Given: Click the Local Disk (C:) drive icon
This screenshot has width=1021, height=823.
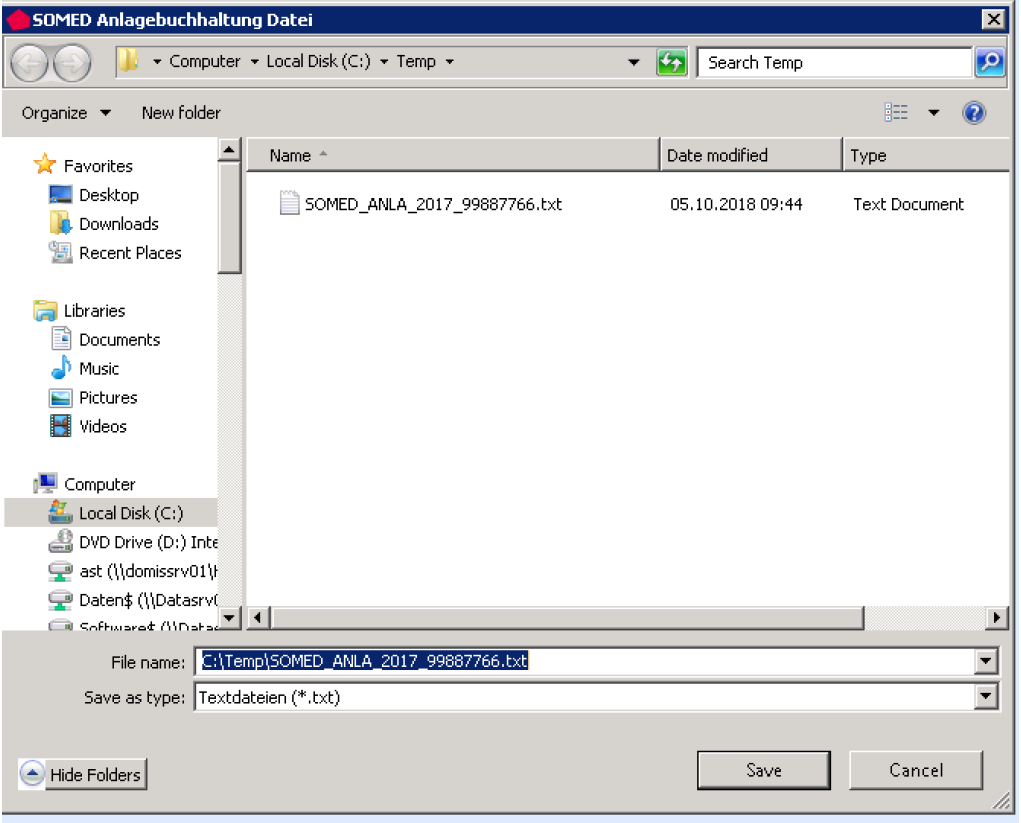Looking at the screenshot, I should coord(61,512).
